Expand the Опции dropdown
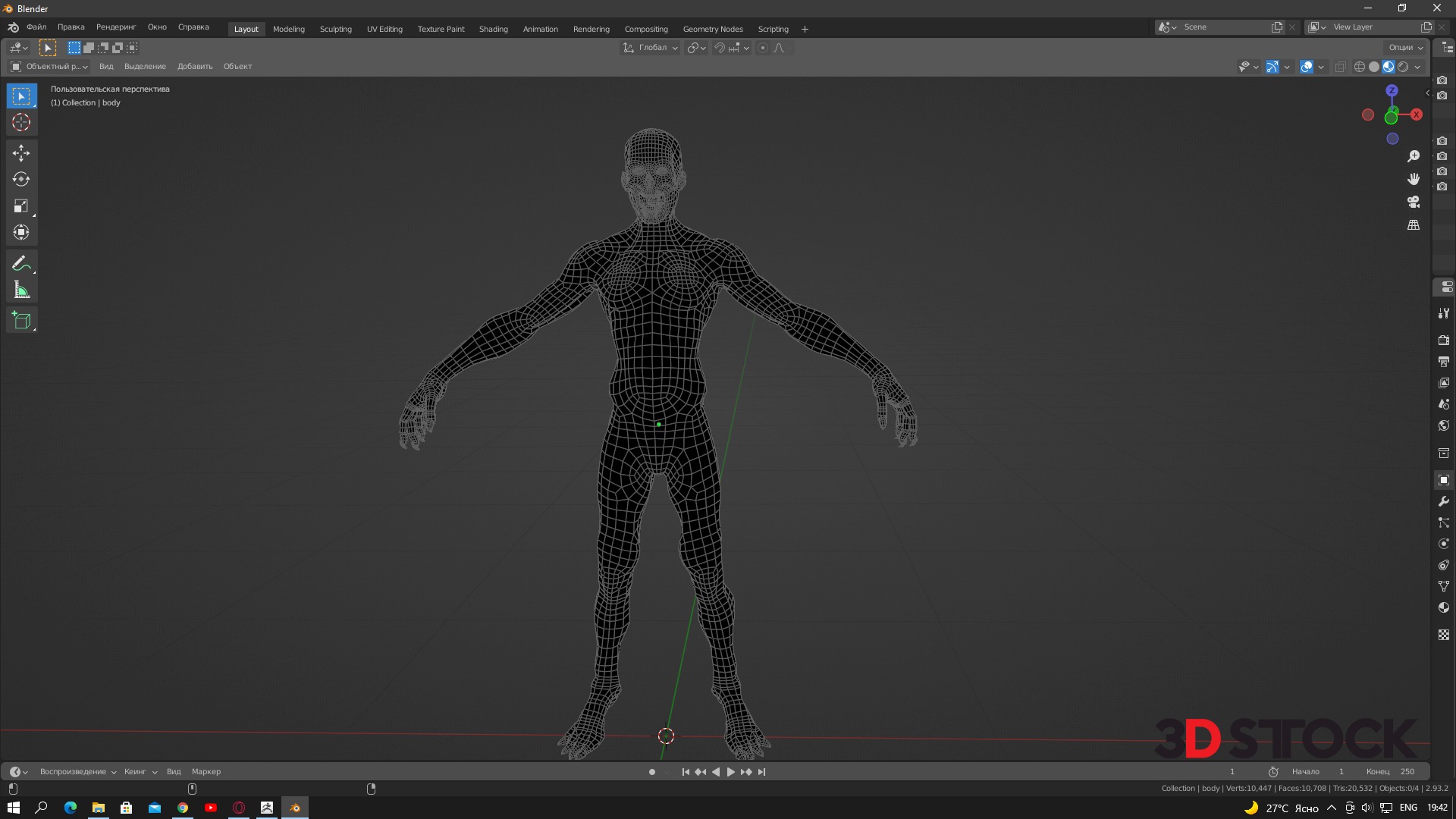The width and height of the screenshot is (1456, 819). pyautogui.click(x=1405, y=47)
